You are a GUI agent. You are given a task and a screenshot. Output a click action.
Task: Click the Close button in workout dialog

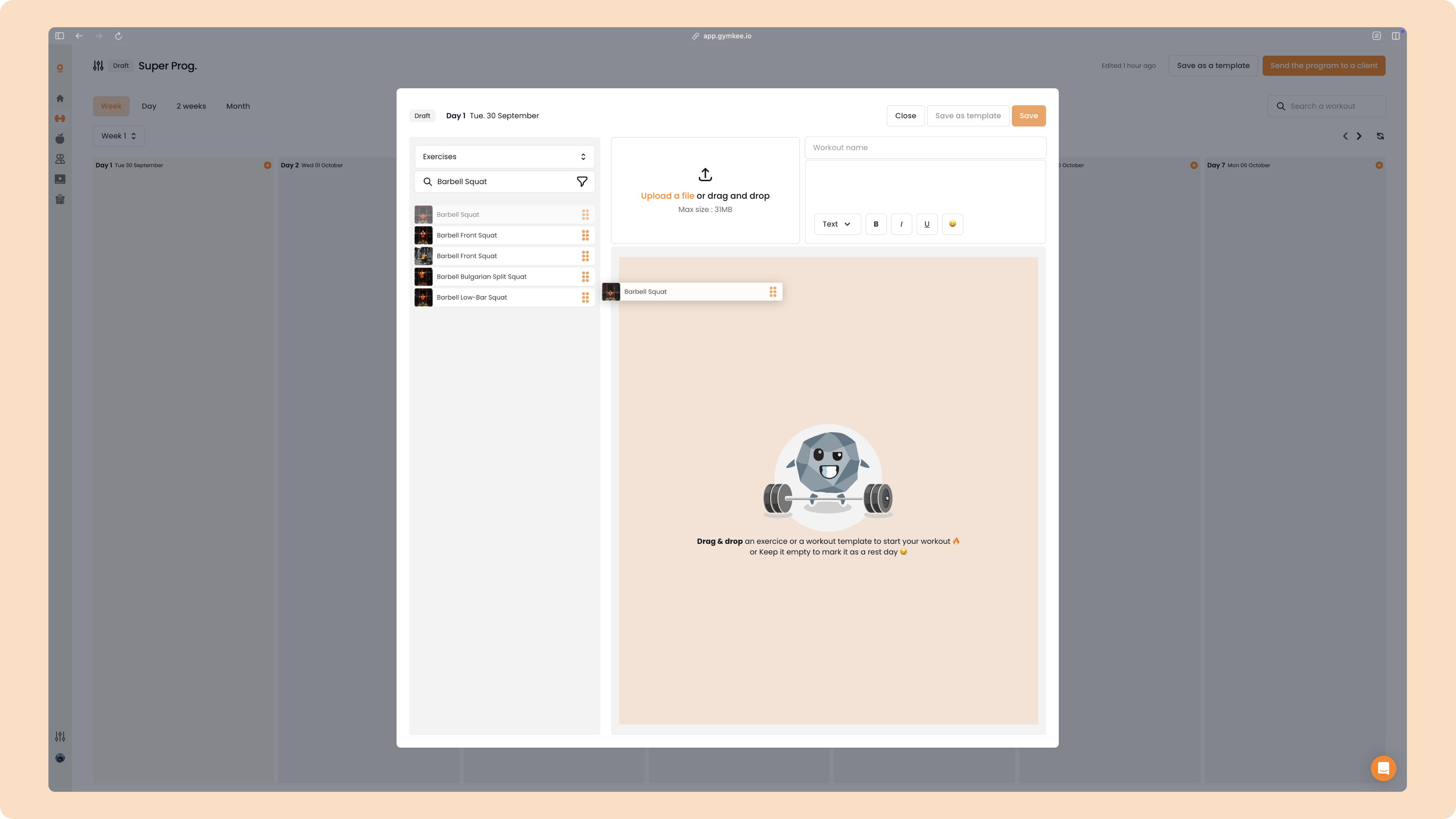[905, 116]
